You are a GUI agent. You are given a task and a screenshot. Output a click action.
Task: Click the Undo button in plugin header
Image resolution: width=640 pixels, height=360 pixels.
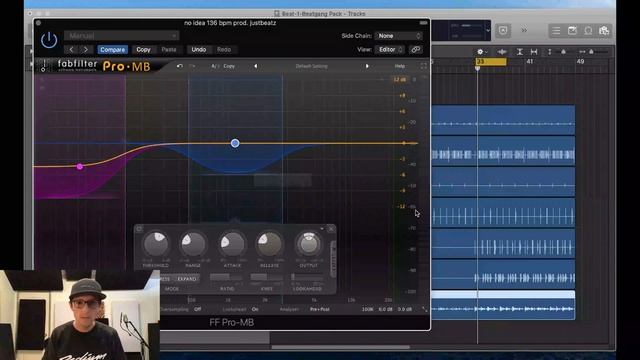point(199,50)
